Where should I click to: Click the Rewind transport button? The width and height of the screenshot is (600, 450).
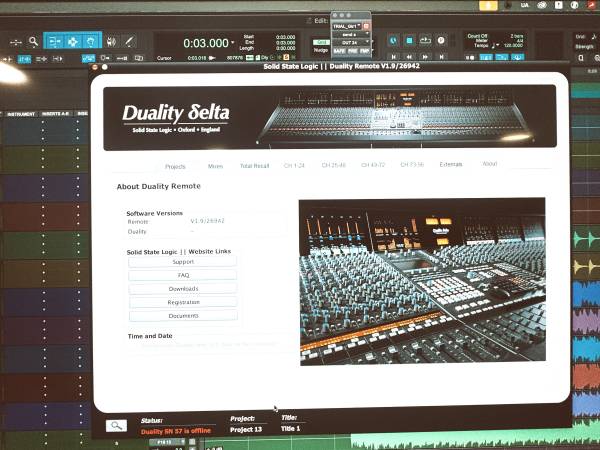point(409,57)
